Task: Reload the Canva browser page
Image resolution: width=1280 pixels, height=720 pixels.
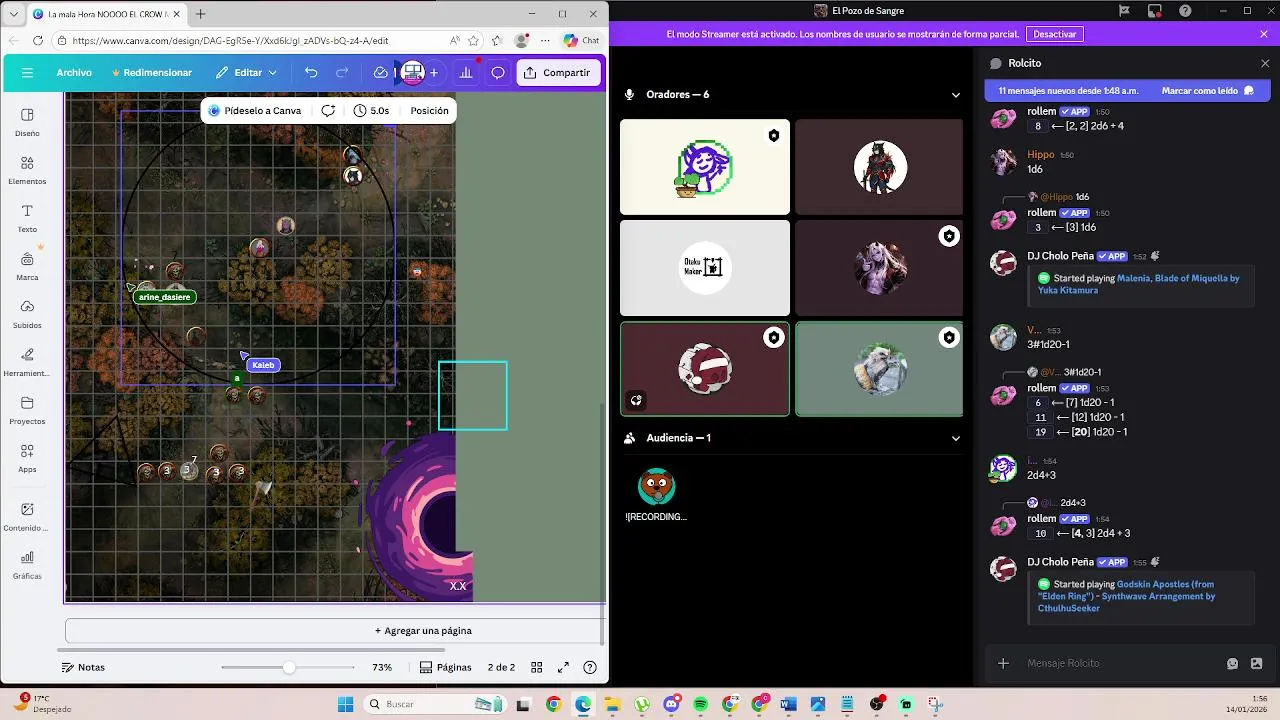Action: [x=38, y=41]
